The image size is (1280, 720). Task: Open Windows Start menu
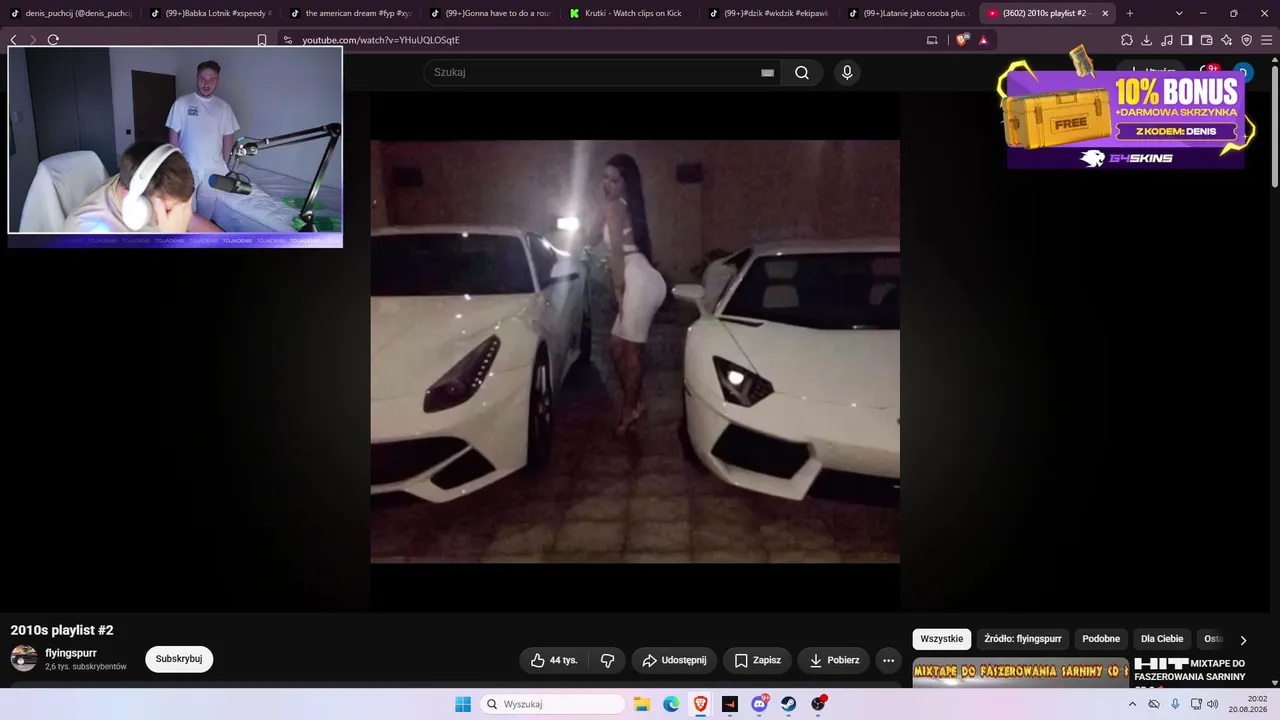coord(463,704)
